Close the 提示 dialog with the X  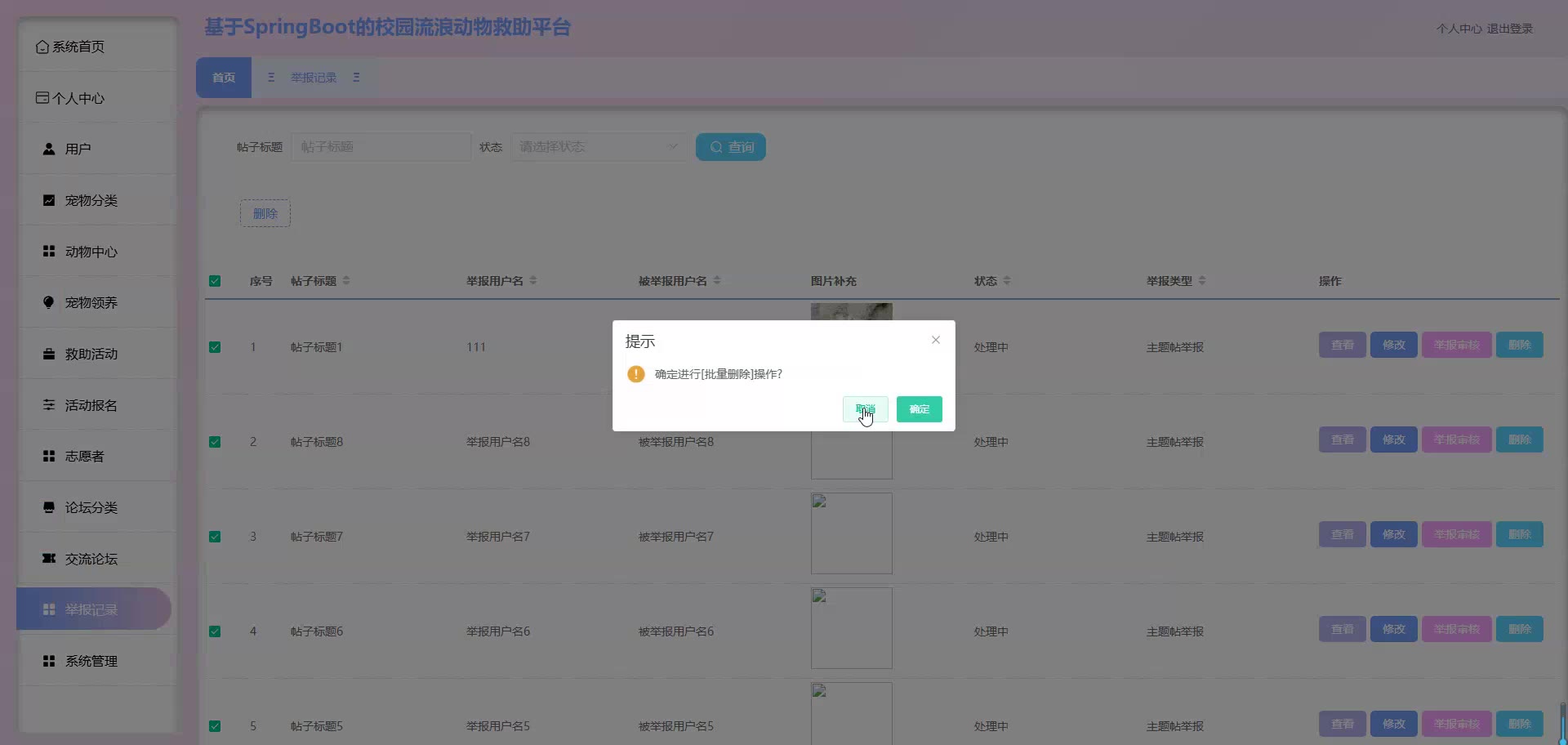(936, 340)
